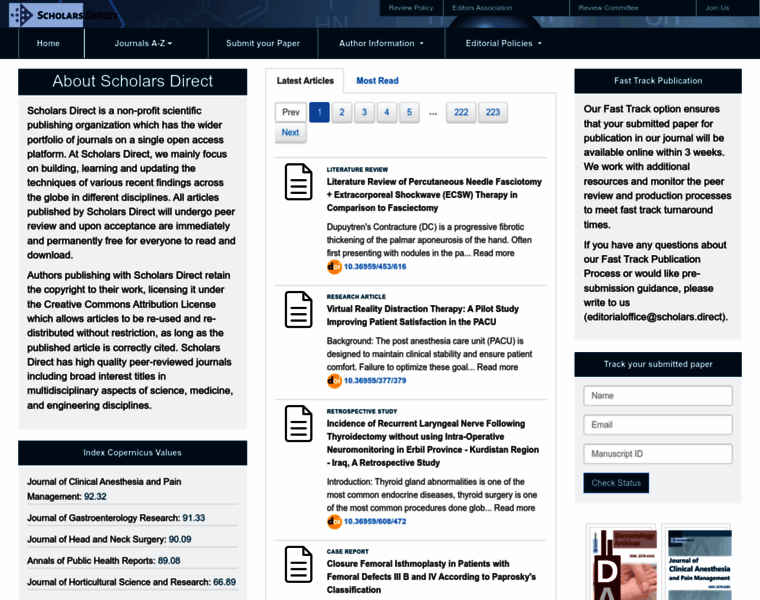
Task: Click the Prev pagination button
Action: pyautogui.click(x=291, y=112)
